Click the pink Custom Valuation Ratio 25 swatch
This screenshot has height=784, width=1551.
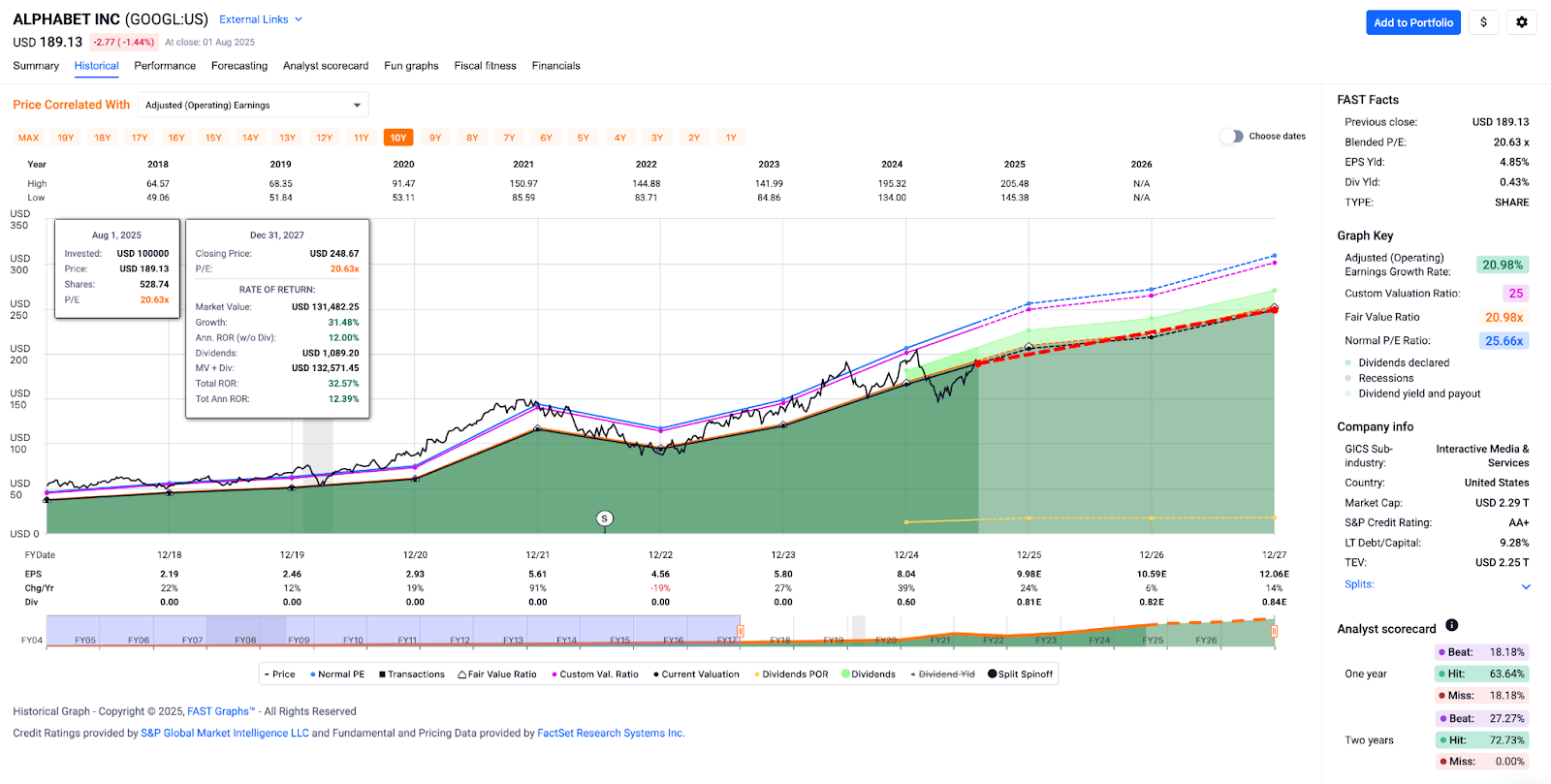point(1515,294)
